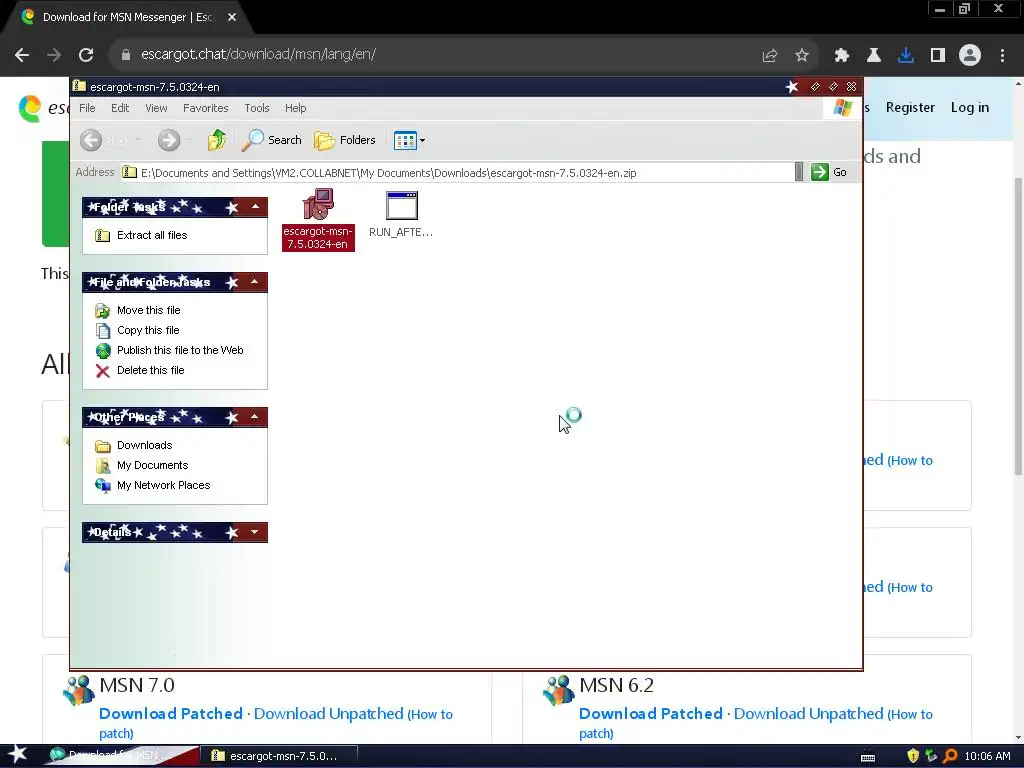Click the Escargot logo on the webpage
The image size is (1024, 768).
click(x=30, y=108)
